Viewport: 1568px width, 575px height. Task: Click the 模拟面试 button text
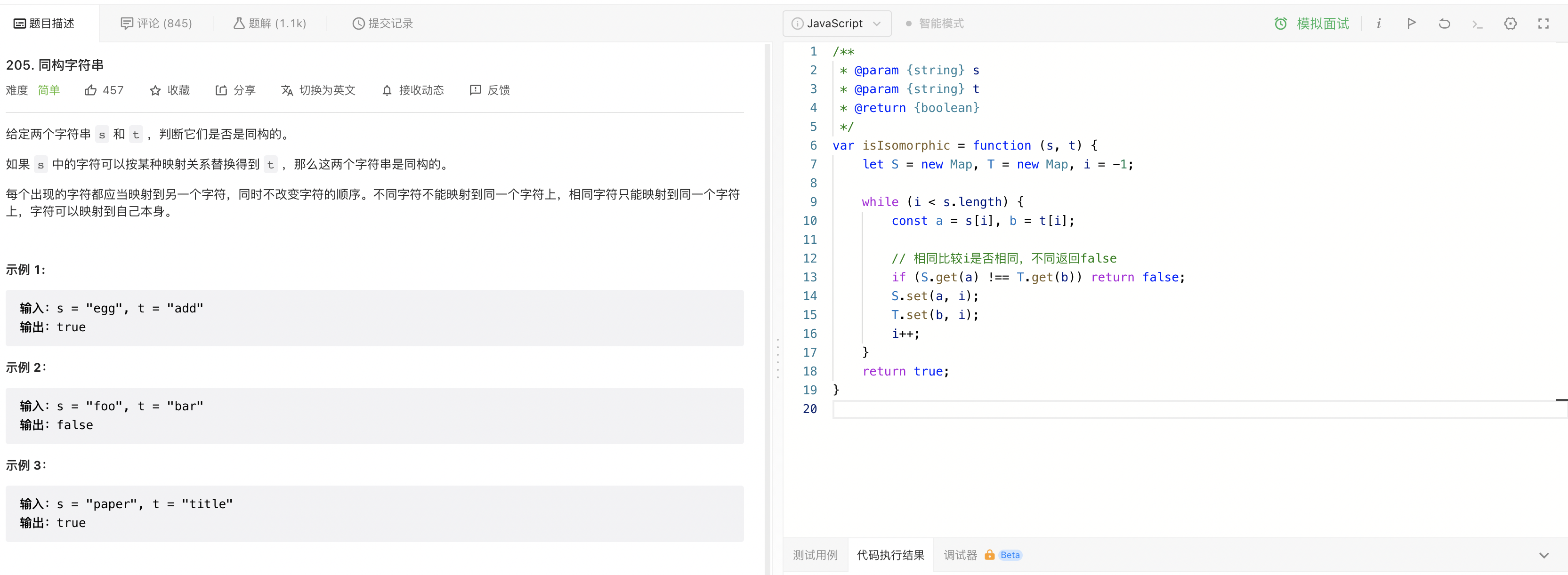click(x=1323, y=24)
